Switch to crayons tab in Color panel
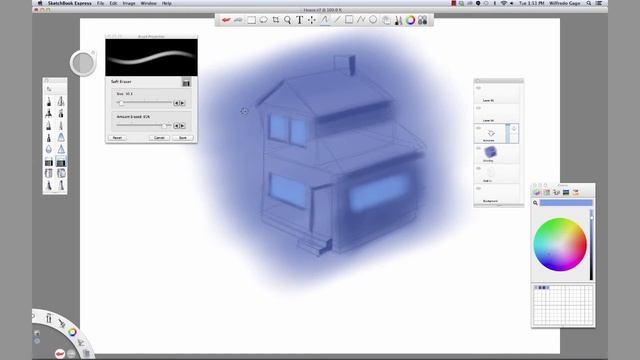Viewport: 640px width, 360px height. click(x=576, y=192)
